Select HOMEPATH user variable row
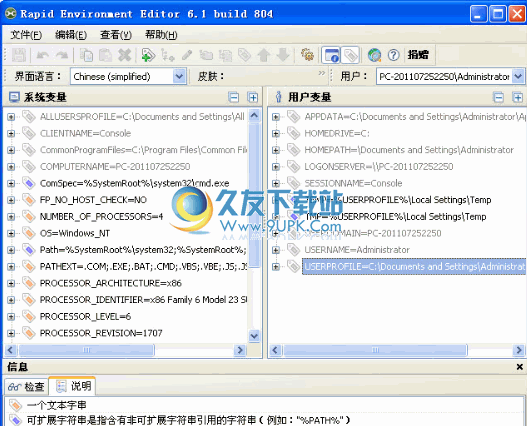527x426 pixels. tap(409, 150)
